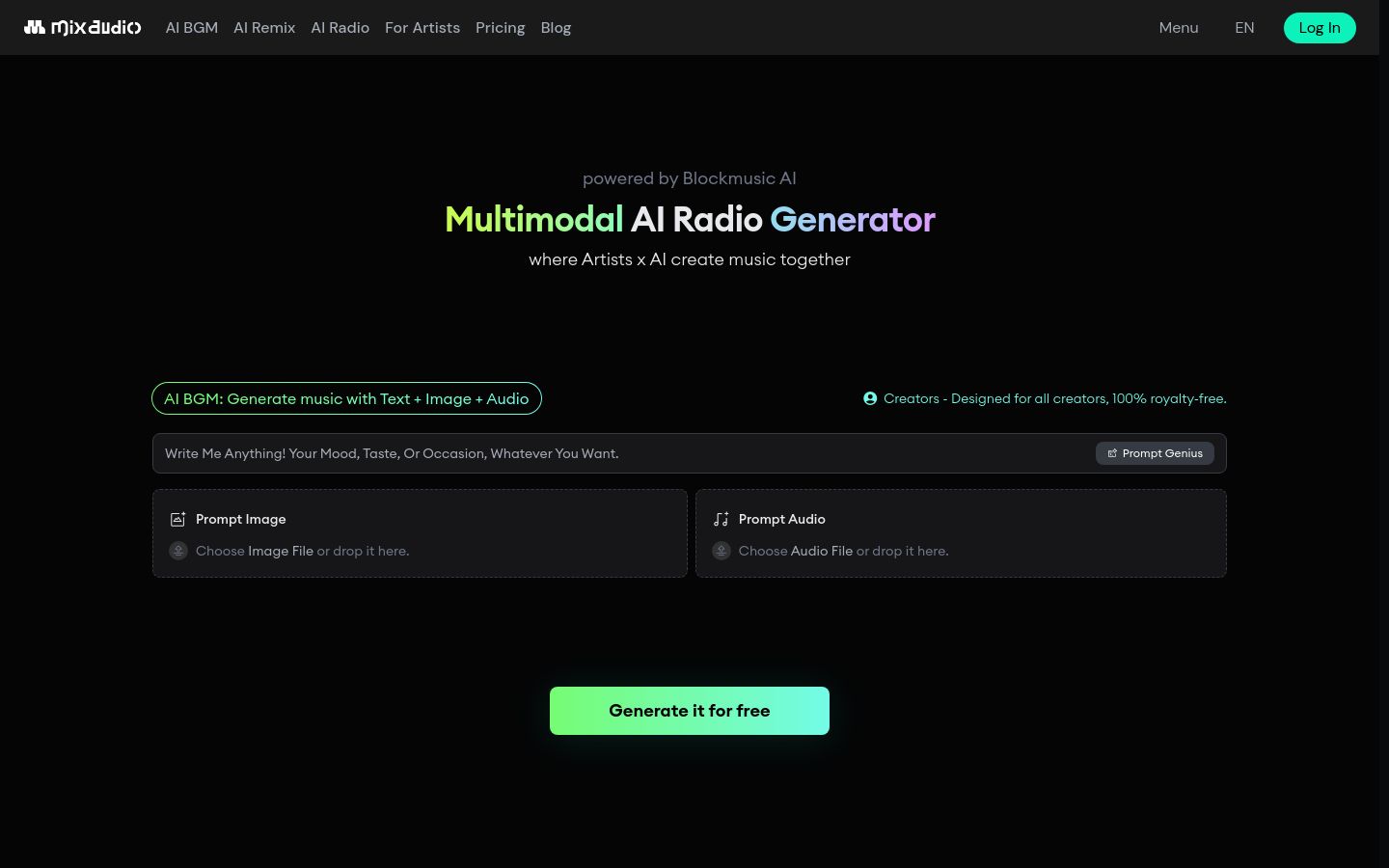Viewport: 1389px width, 868px height.
Task: Open the Pricing page
Action: tap(501, 27)
